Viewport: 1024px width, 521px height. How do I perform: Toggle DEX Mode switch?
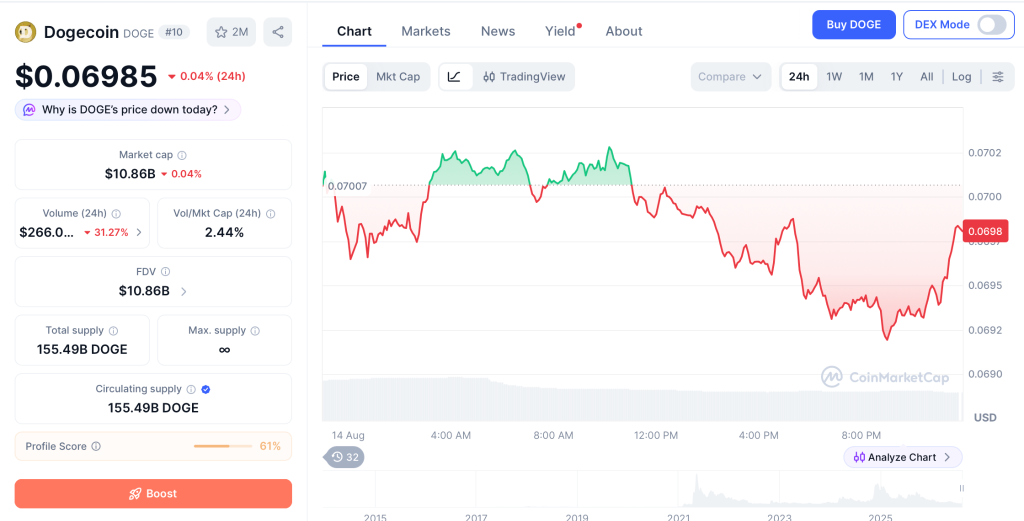(x=992, y=25)
